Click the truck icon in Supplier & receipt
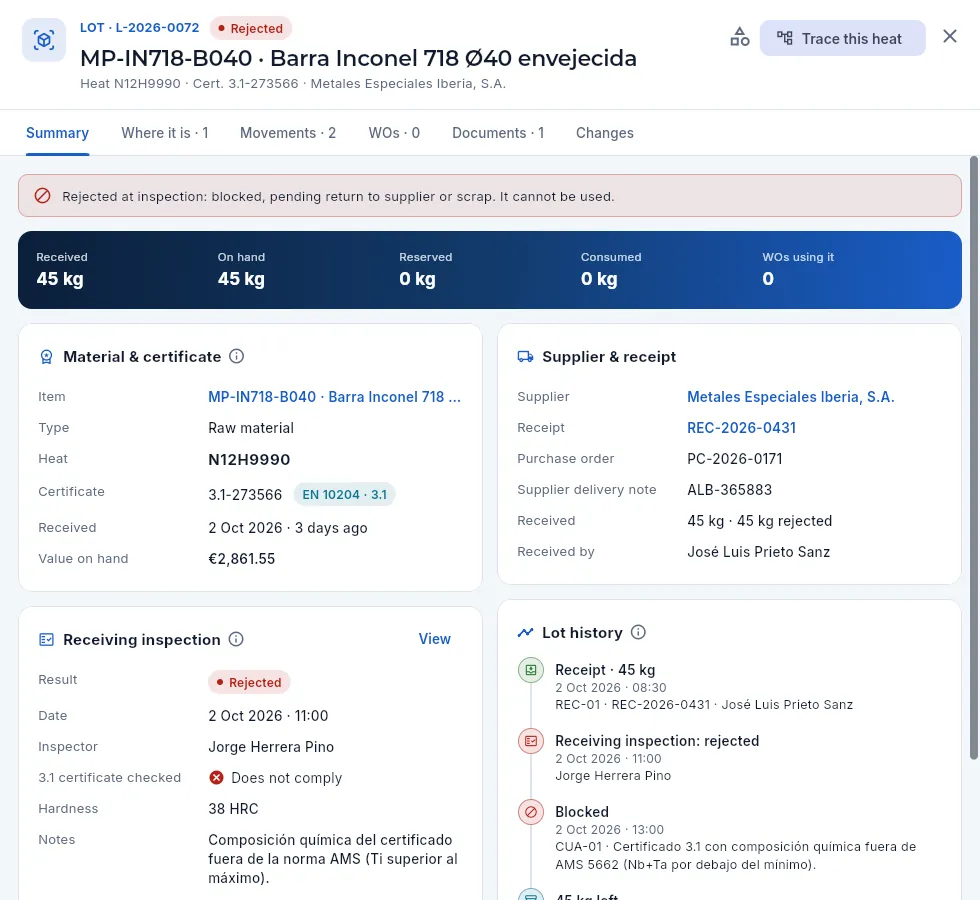The width and height of the screenshot is (980, 900). point(526,357)
